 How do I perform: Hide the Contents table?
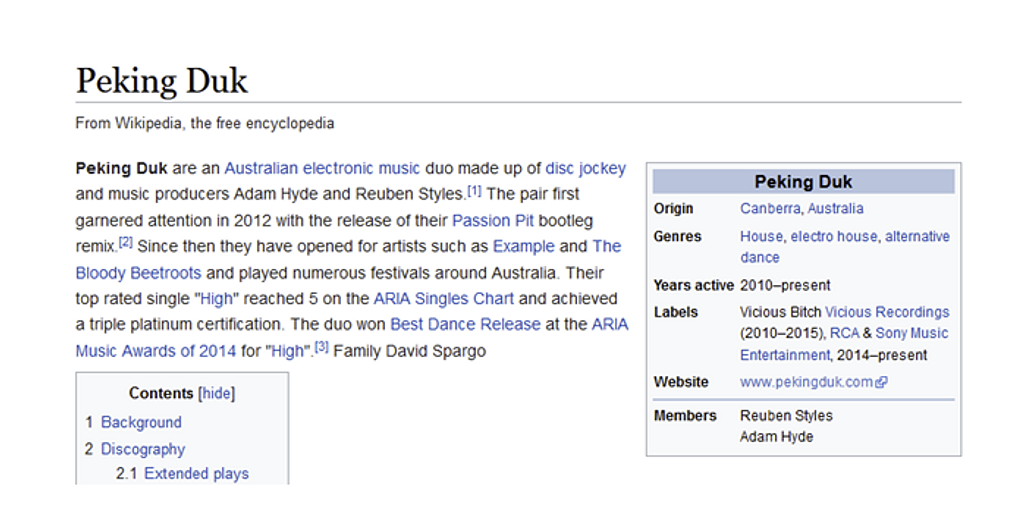click(x=217, y=393)
